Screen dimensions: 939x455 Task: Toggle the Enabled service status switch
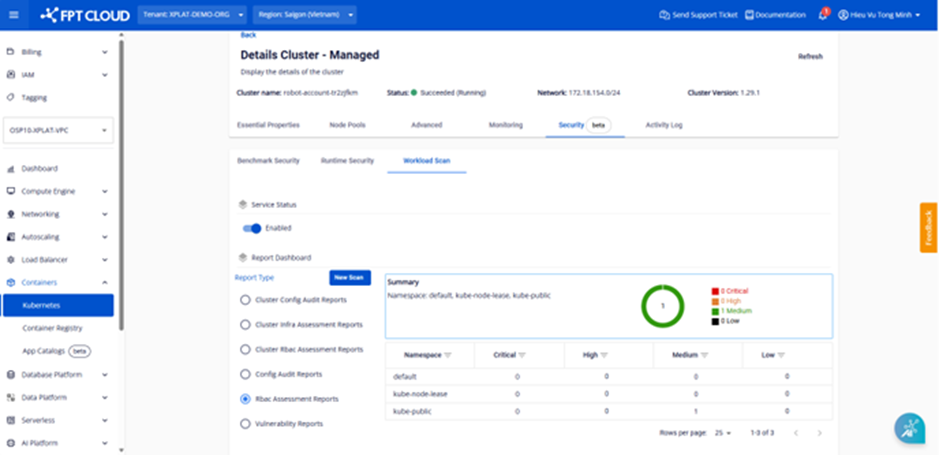(x=252, y=228)
